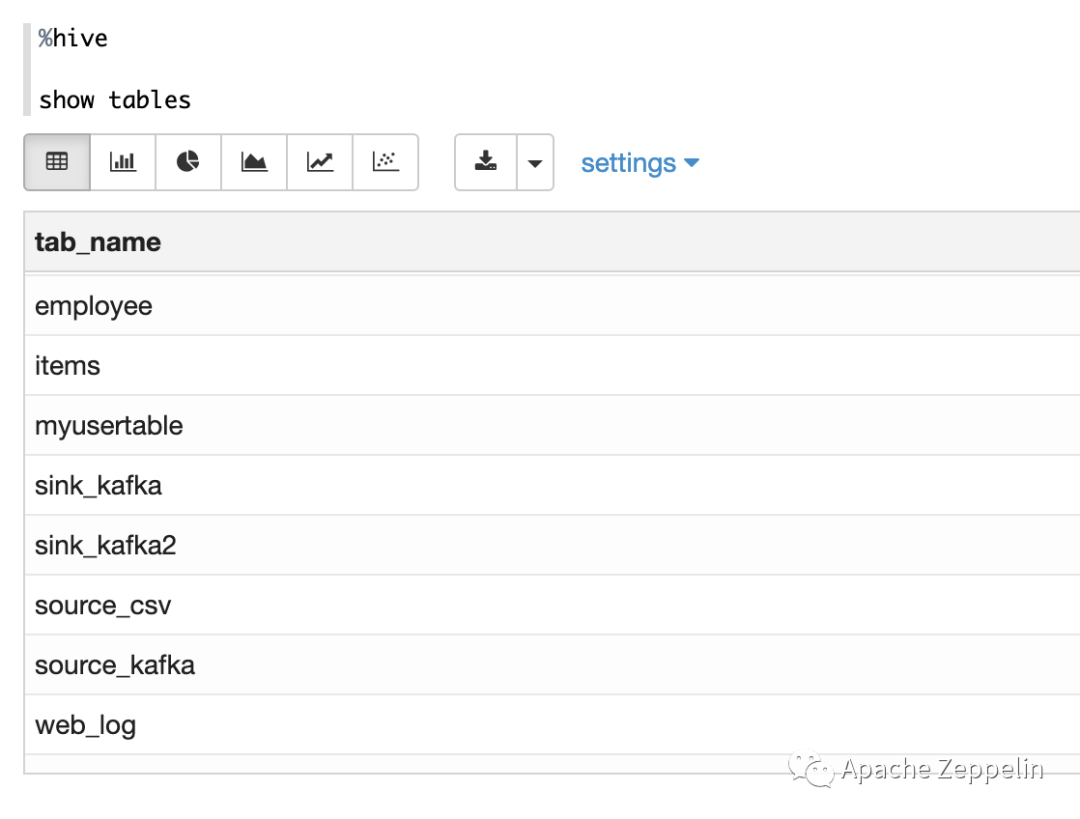1080x819 pixels.
Task: Select the line chart visualization
Action: [320, 162]
